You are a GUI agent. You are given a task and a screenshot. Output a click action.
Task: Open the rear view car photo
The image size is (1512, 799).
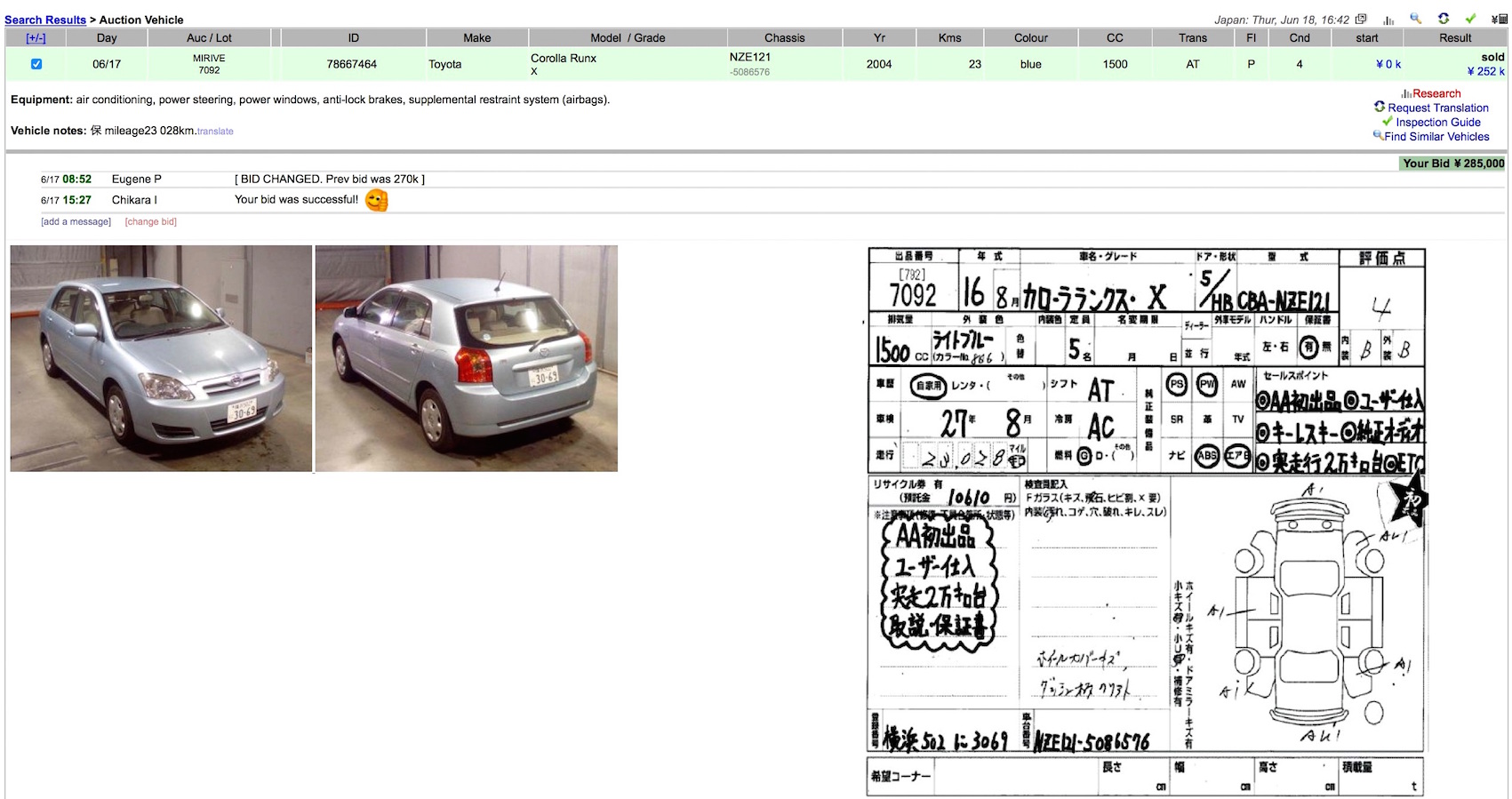pyautogui.click(x=467, y=358)
